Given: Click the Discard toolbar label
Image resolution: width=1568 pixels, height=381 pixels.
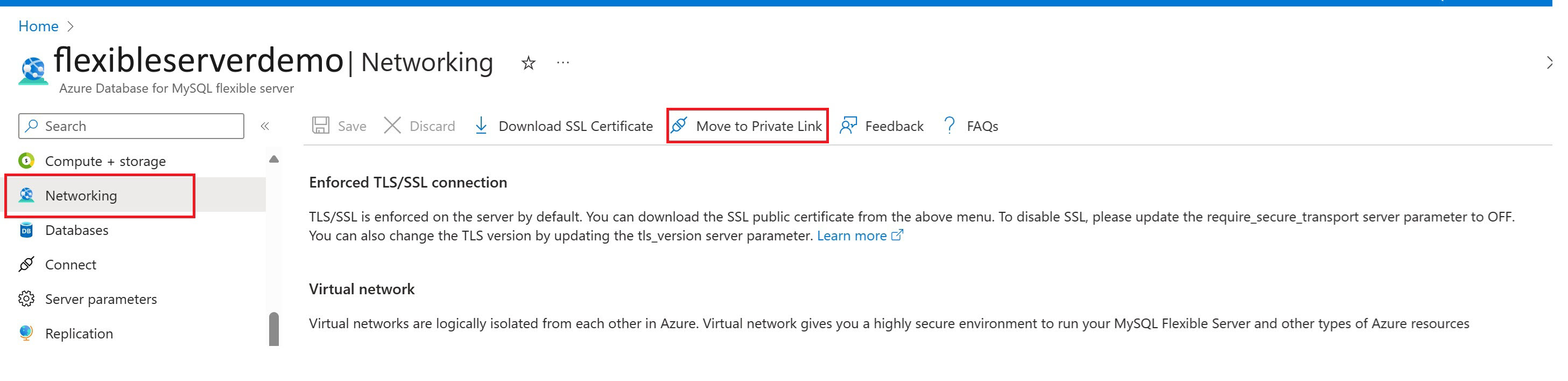Looking at the screenshot, I should (x=432, y=126).
